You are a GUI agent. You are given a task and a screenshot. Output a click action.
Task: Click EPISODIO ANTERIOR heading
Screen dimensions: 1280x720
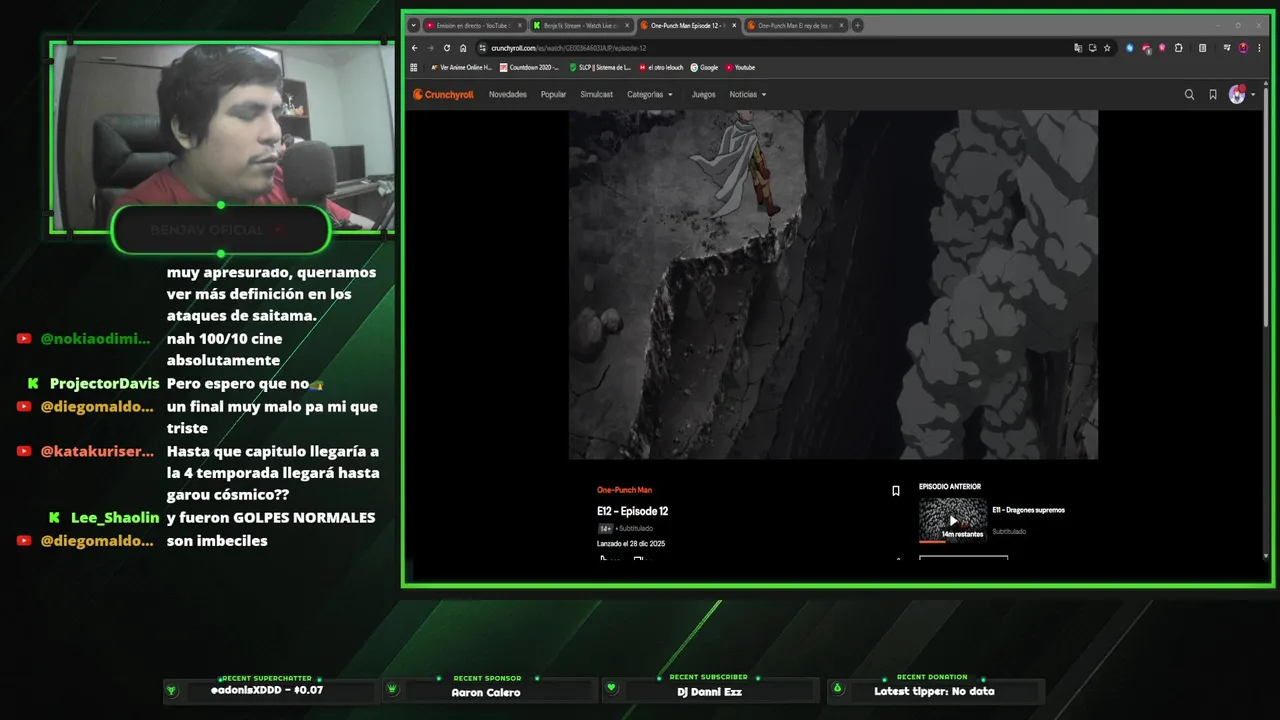(950, 487)
